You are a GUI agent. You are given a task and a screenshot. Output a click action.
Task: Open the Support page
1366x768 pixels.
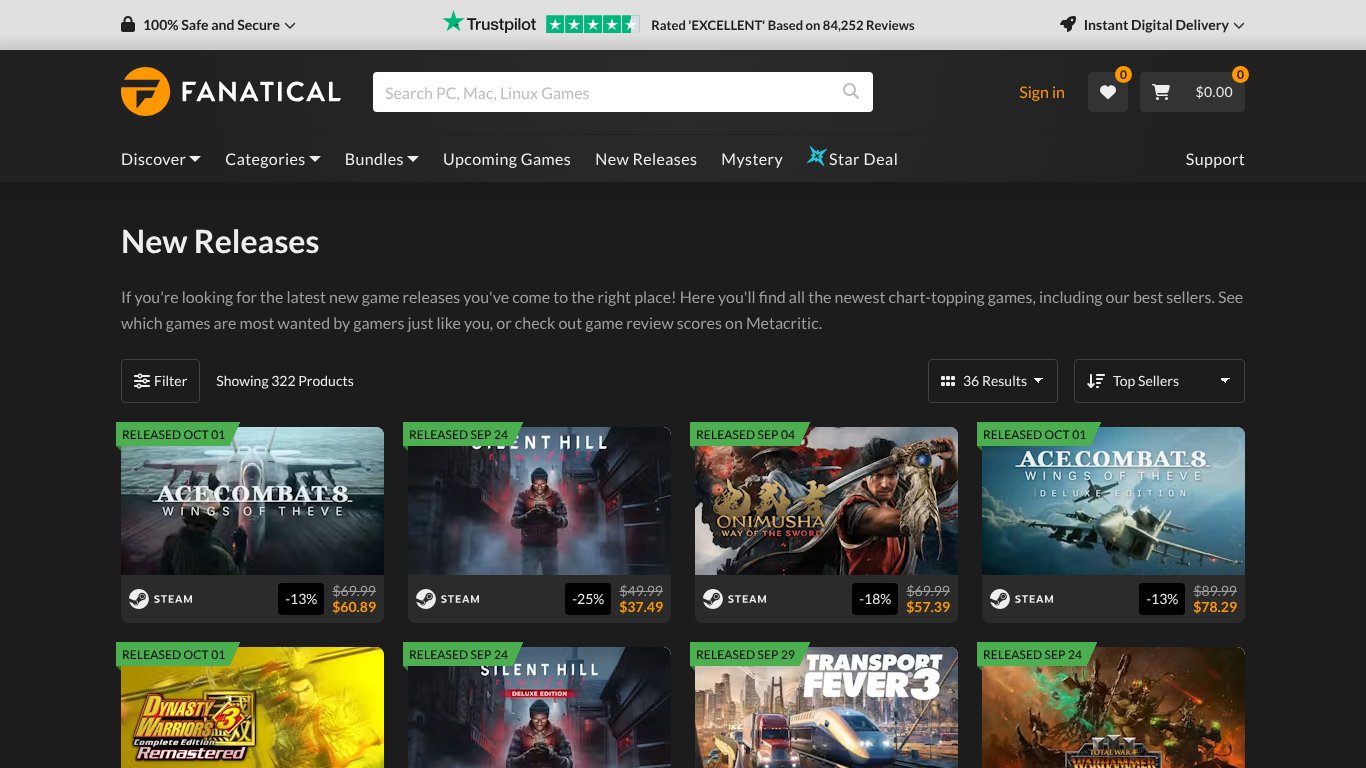(1215, 159)
